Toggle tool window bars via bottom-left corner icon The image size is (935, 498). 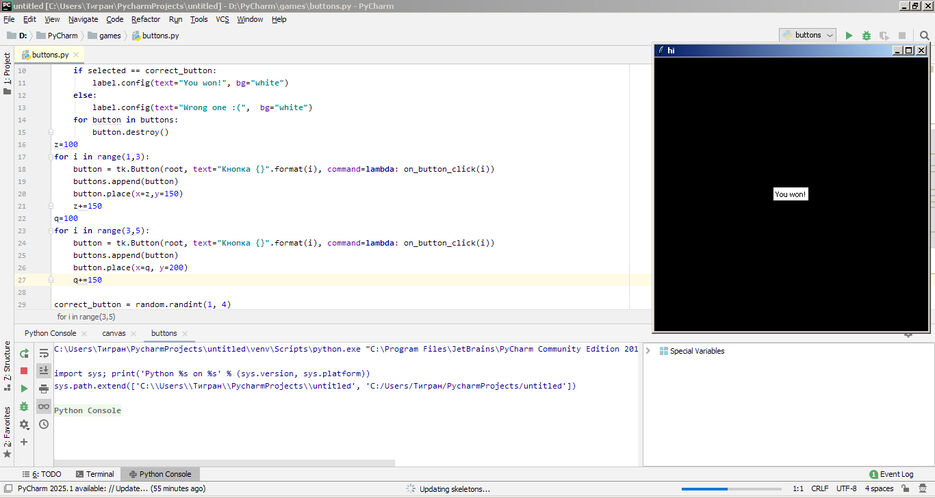click(7, 488)
